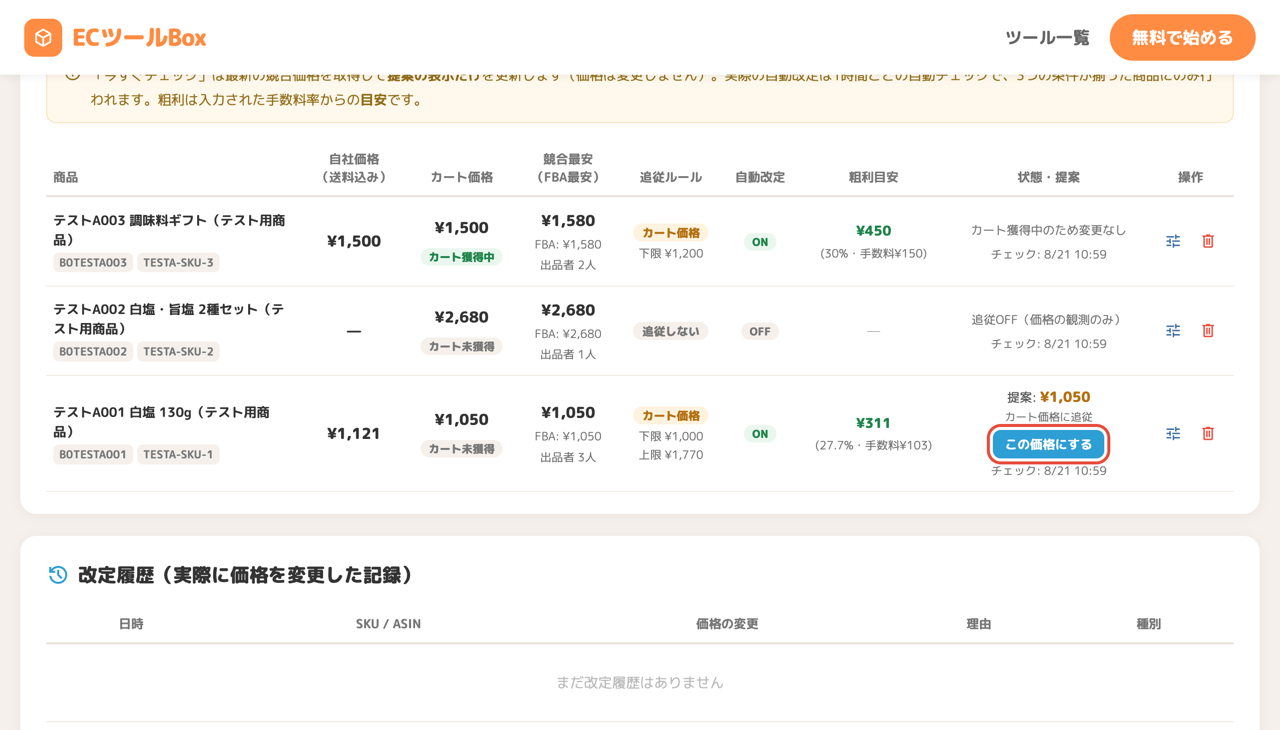
Task: Click the 無料で始める button
Action: coord(1182,38)
